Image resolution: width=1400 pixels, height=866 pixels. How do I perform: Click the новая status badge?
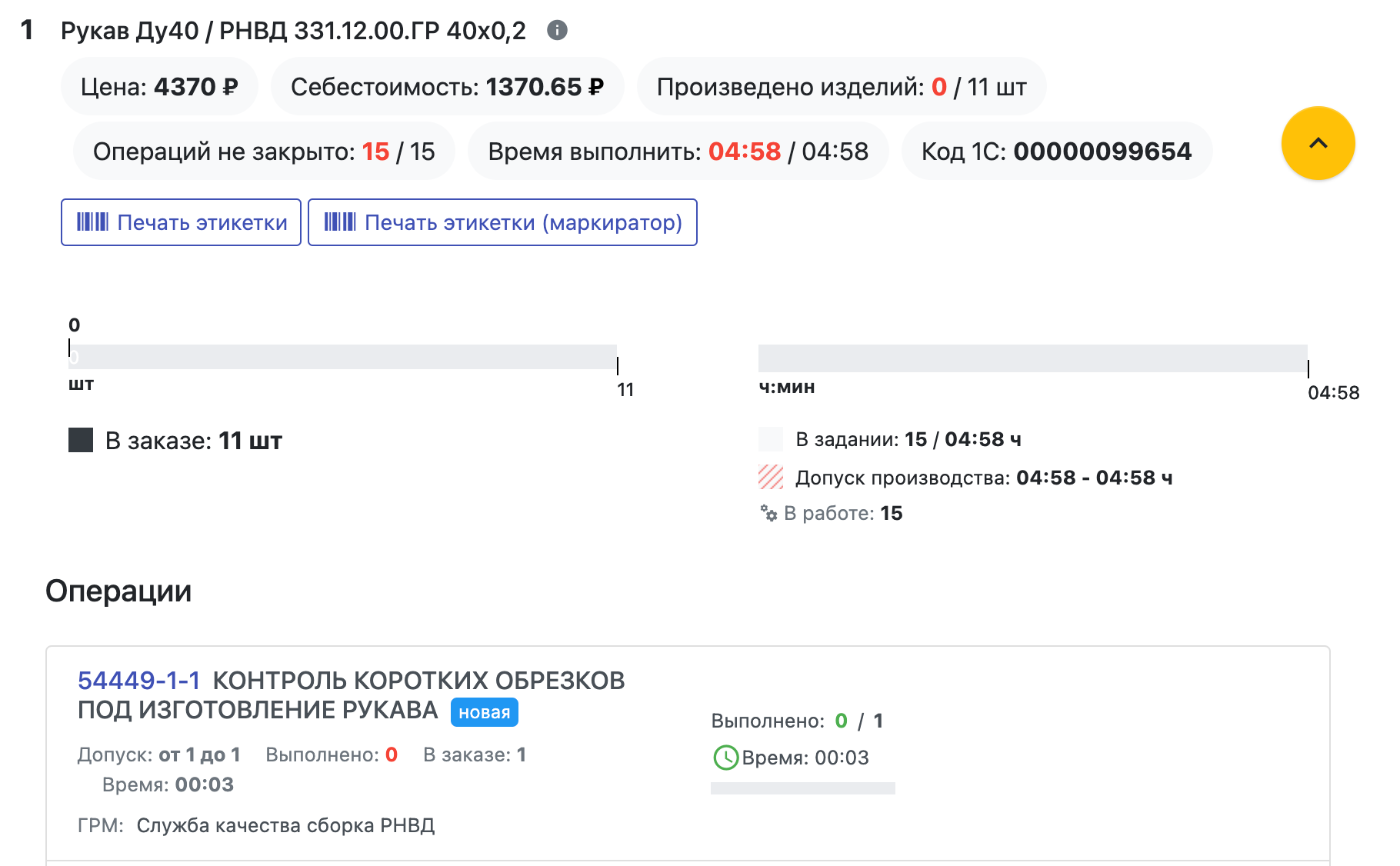[484, 712]
